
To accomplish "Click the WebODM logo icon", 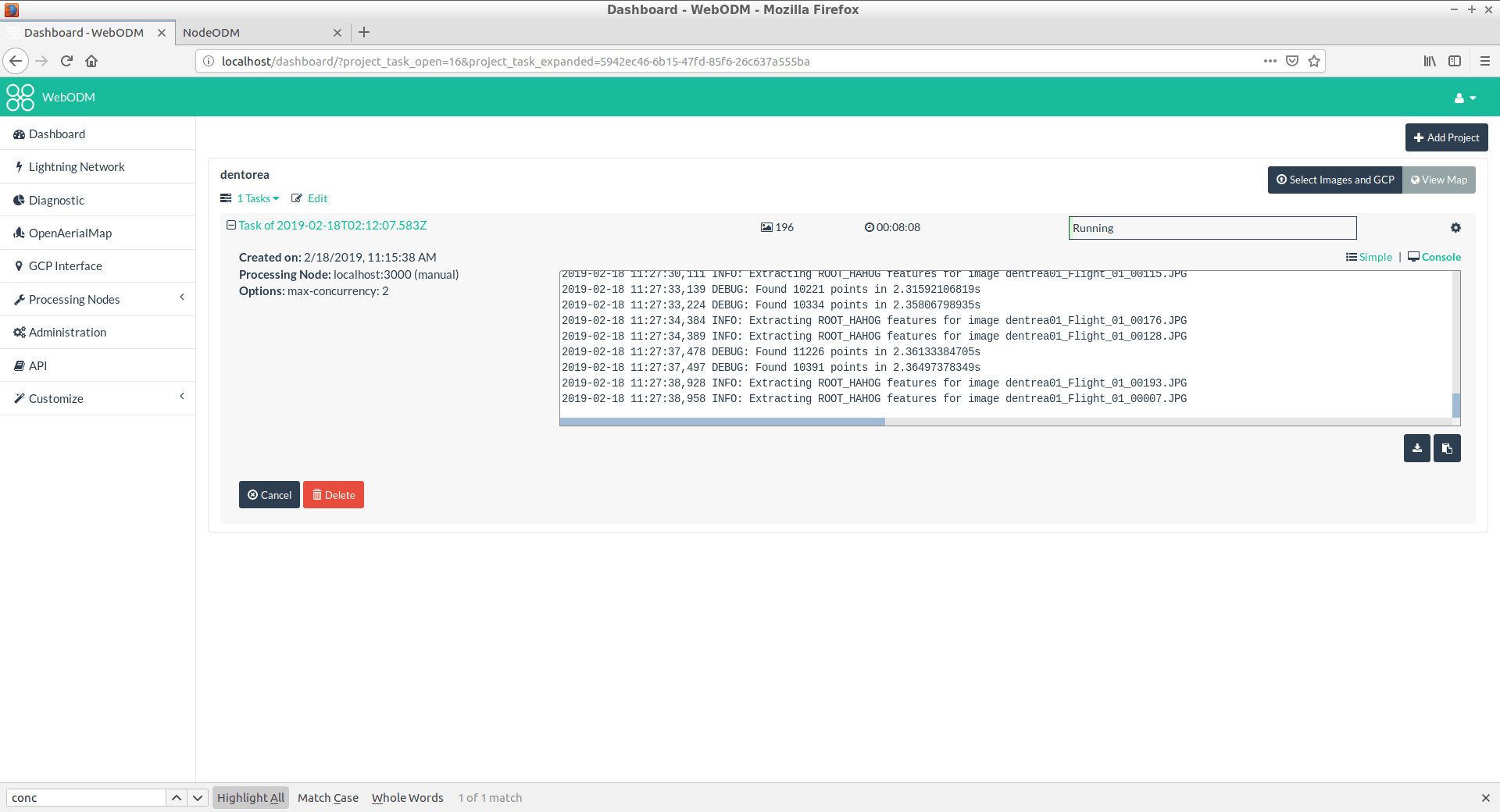I will 20,97.
